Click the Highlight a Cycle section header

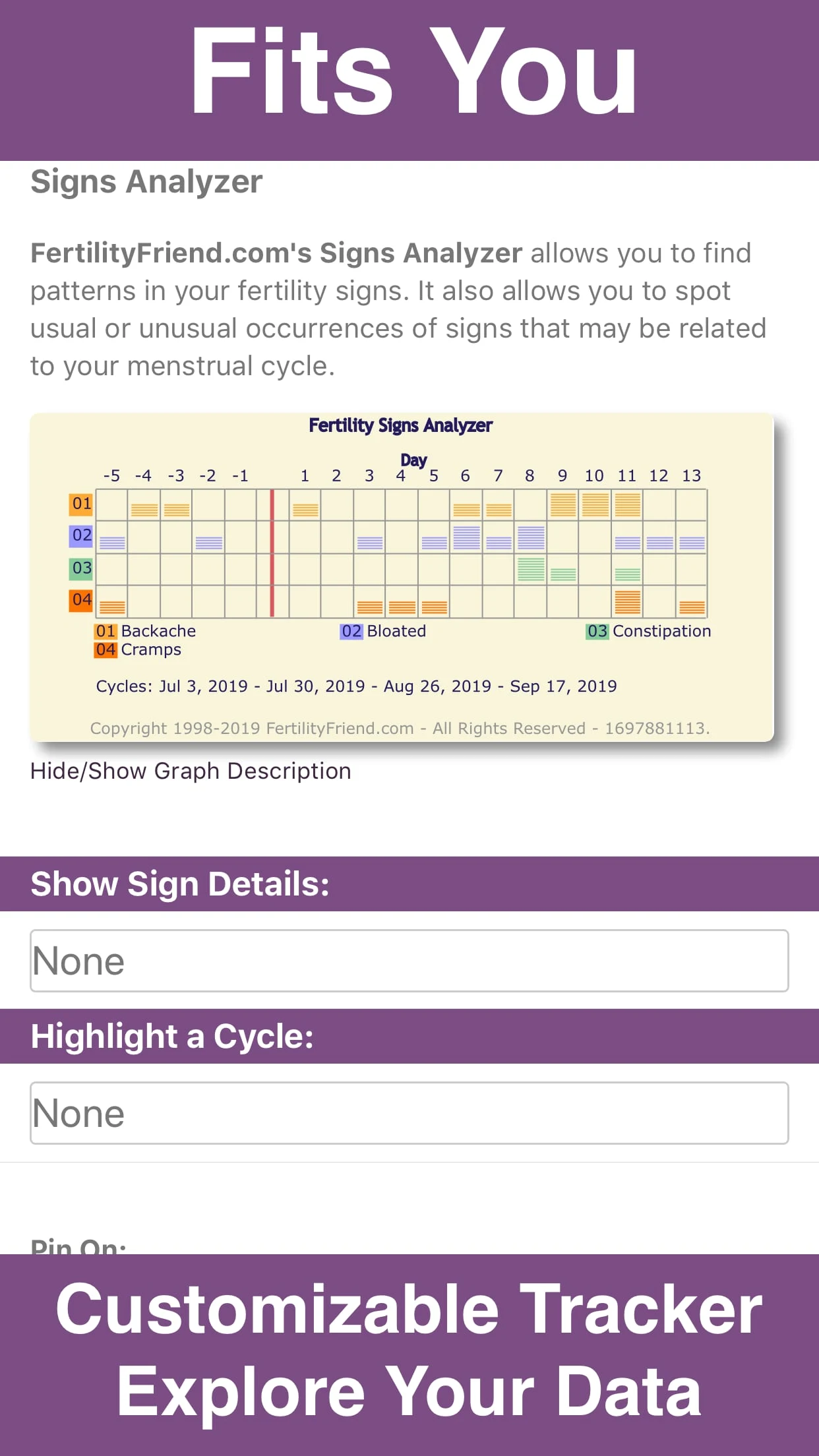click(x=171, y=1037)
